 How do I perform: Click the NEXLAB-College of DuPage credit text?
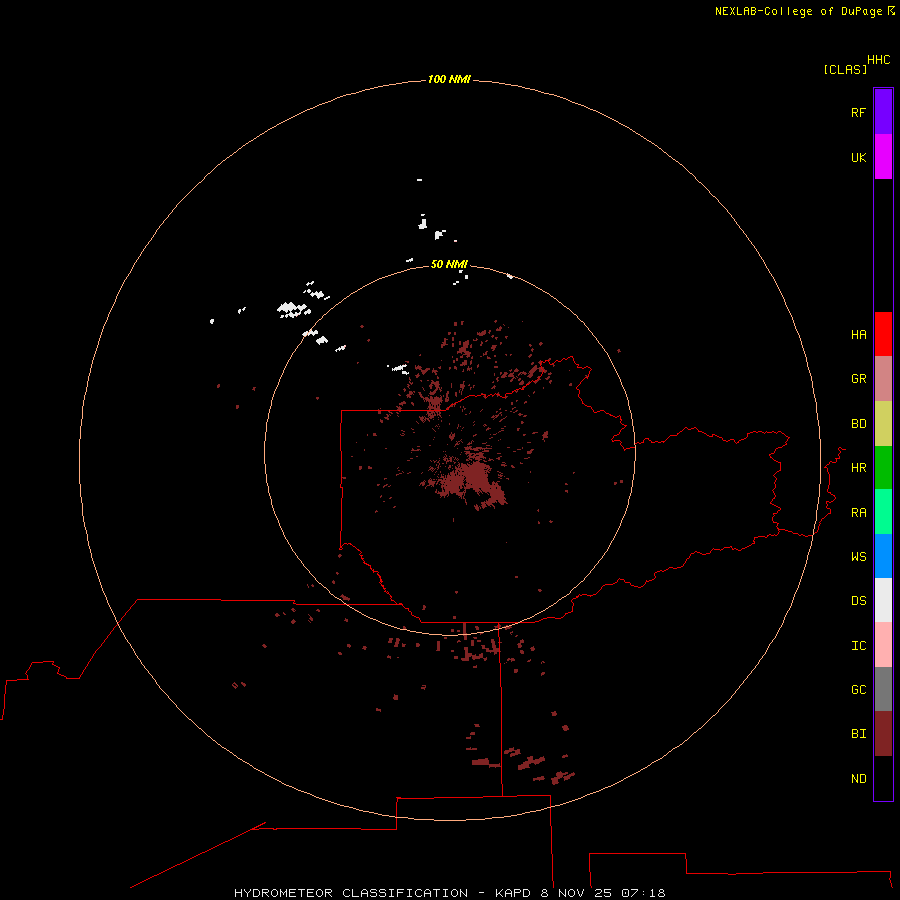point(798,11)
